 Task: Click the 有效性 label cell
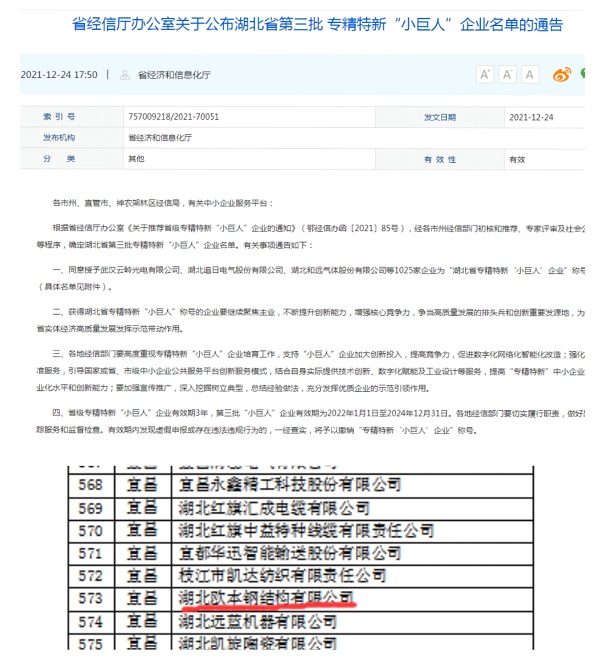click(440, 159)
